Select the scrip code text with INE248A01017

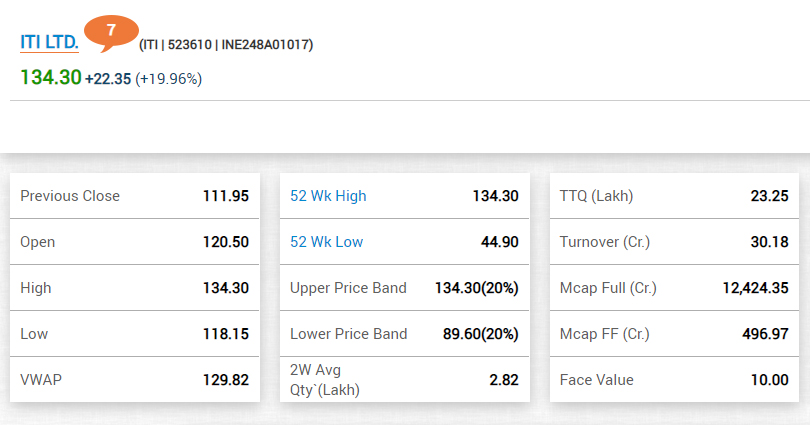click(x=226, y=45)
